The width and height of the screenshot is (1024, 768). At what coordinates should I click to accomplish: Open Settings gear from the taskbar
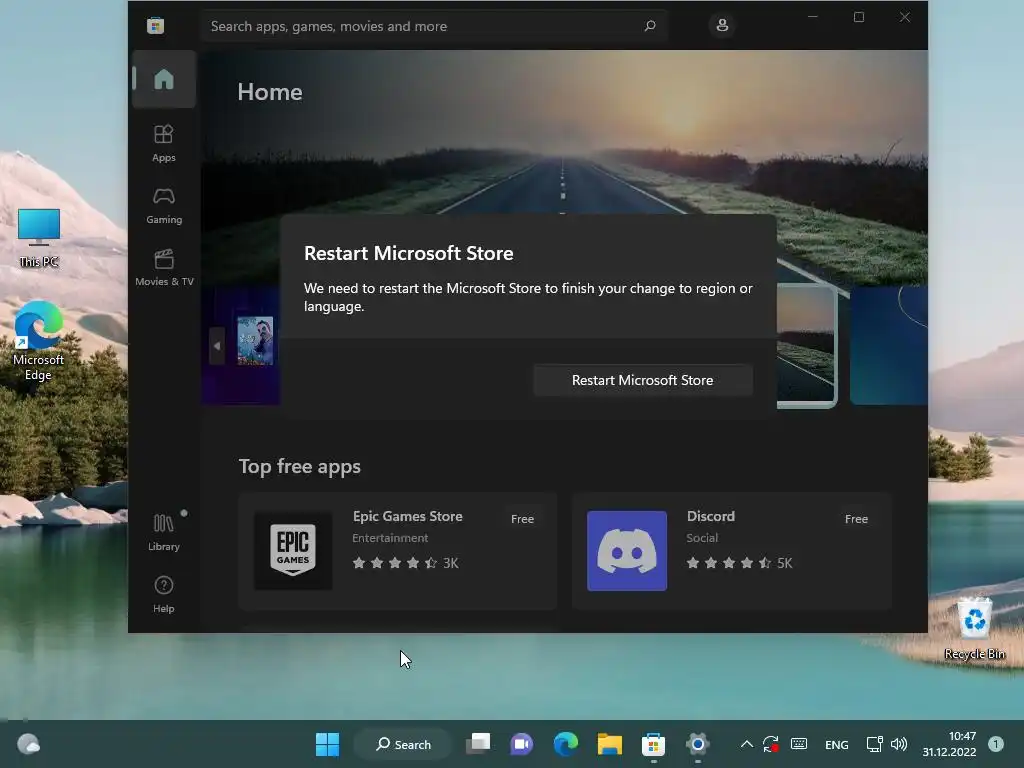[x=697, y=744]
